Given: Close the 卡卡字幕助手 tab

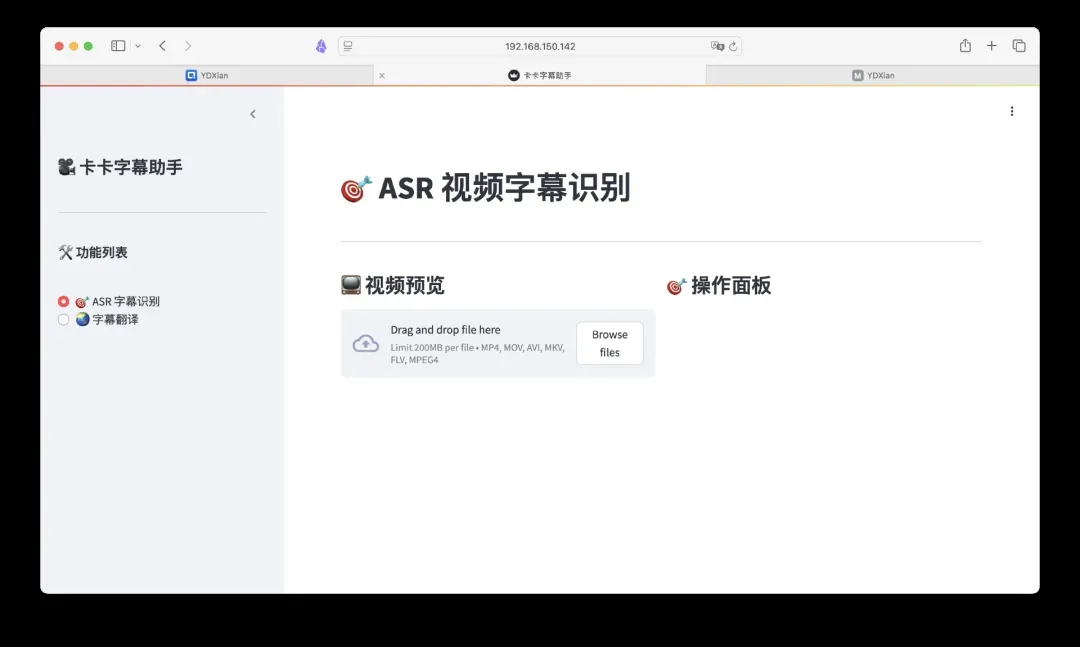Looking at the screenshot, I should pyautogui.click(x=382, y=75).
